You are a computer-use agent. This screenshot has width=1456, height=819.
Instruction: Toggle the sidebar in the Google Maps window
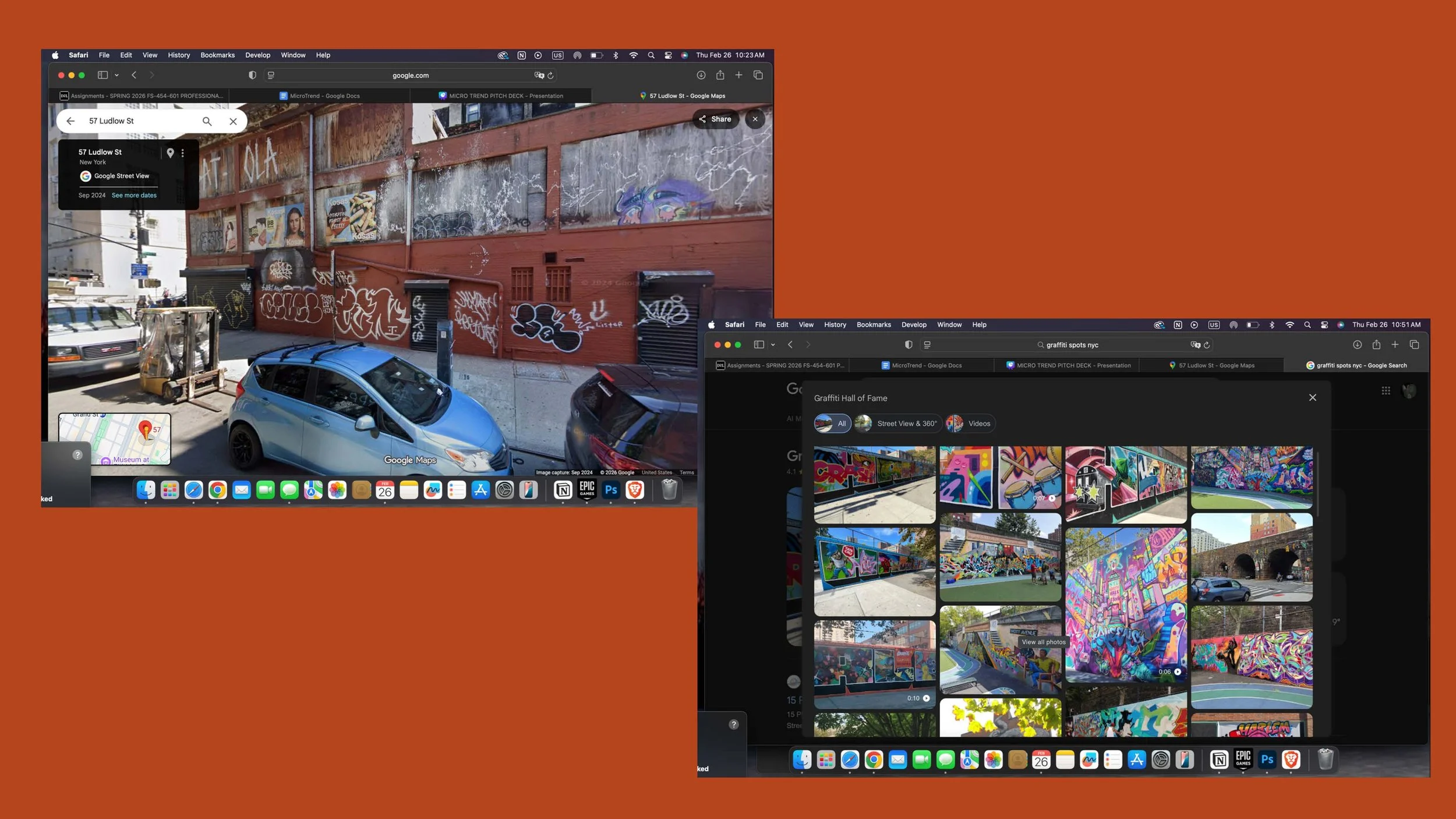tap(103, 75)
